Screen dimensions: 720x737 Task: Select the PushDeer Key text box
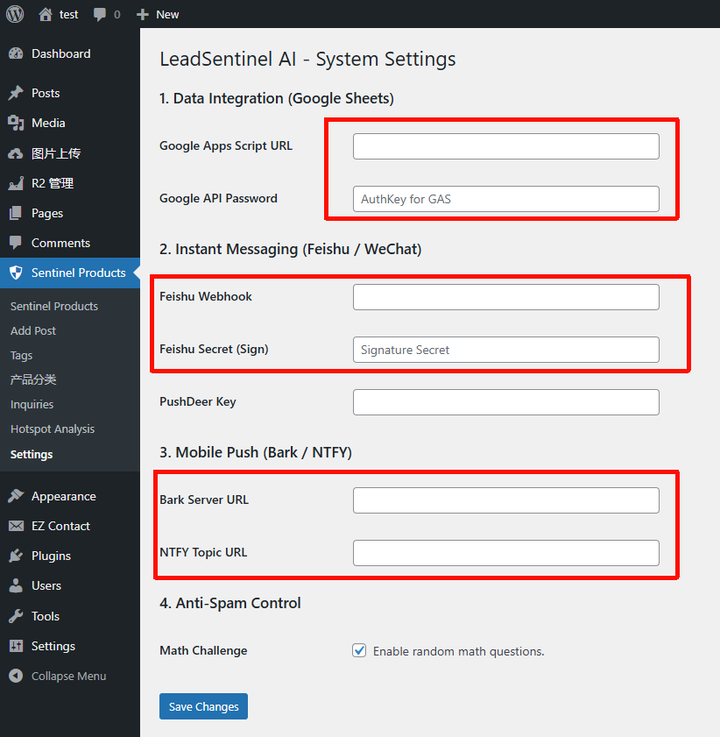pyautogui.click(x=506, y=402)
